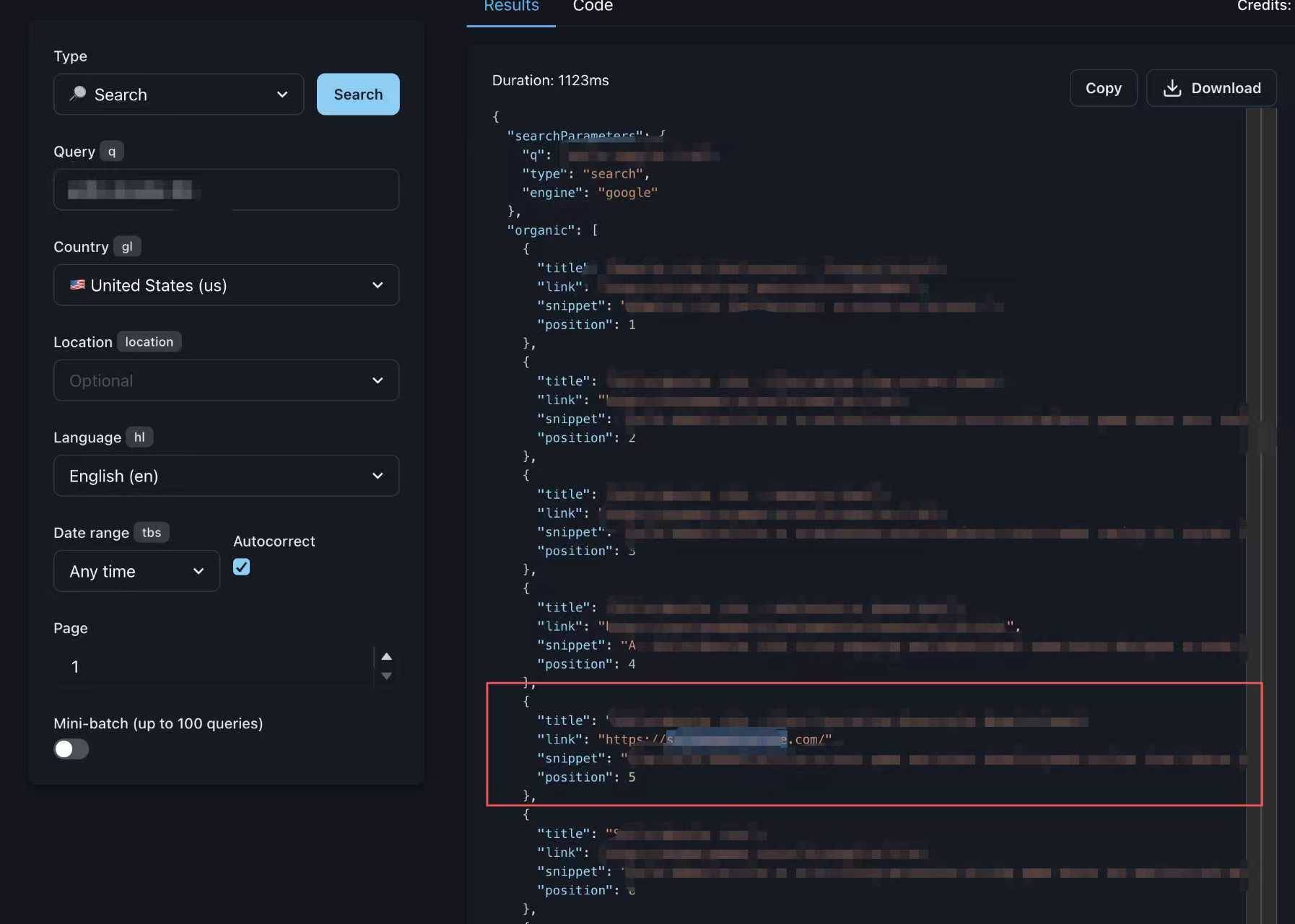Viewport: 1295px width, 924px height.
Task: Open the Date range Any time dropdown
Action: pyautogui.click(x=136, y=571)
